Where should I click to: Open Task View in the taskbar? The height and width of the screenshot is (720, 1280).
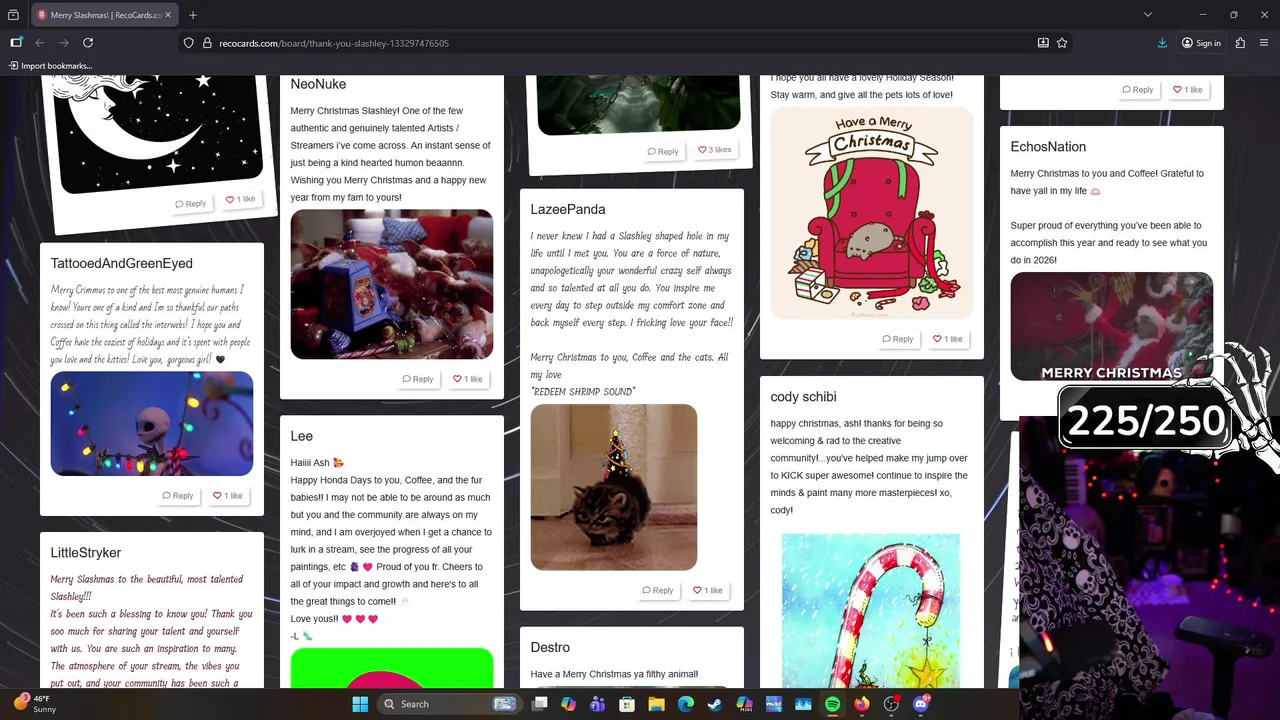[x=539, y=704]
